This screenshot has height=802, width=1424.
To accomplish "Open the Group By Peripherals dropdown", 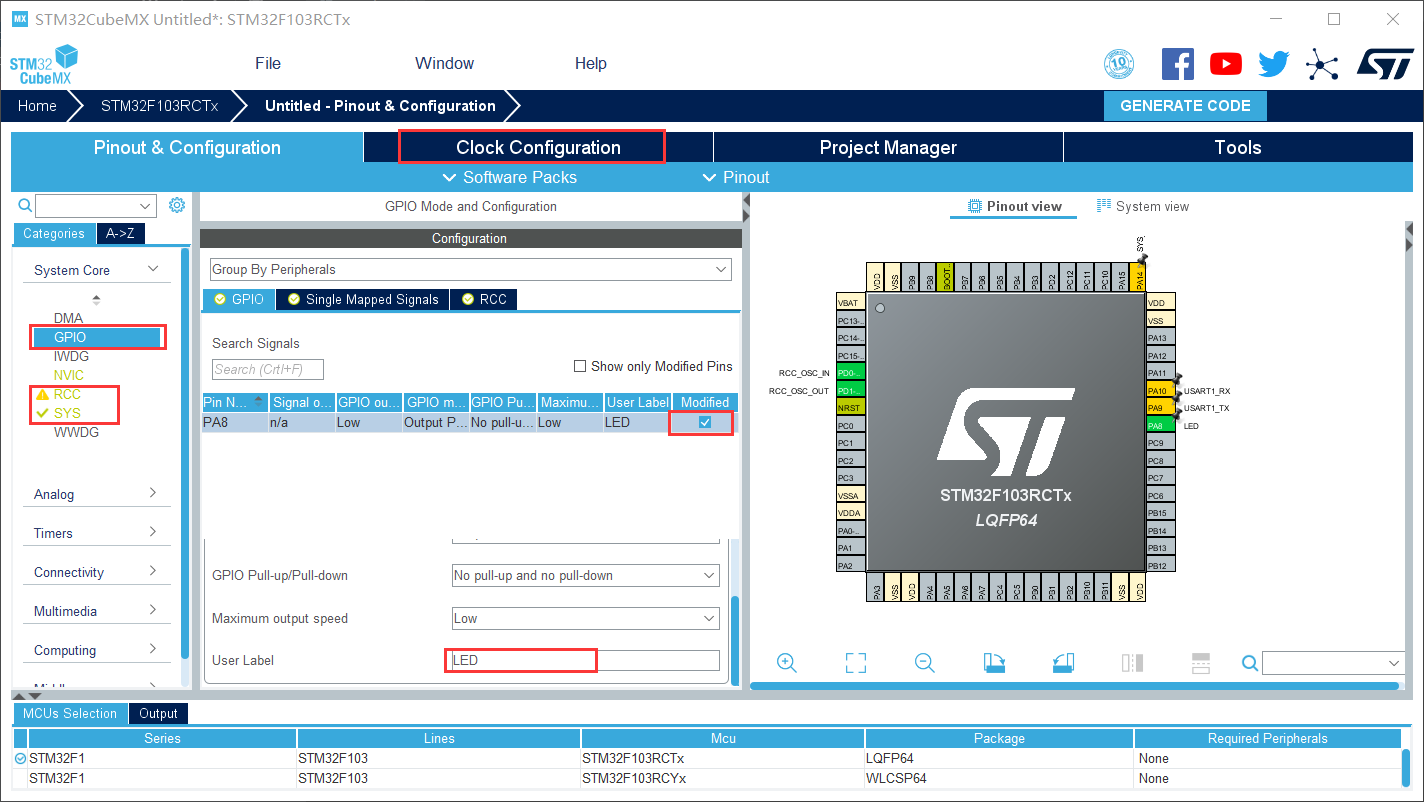I will 470,270.
